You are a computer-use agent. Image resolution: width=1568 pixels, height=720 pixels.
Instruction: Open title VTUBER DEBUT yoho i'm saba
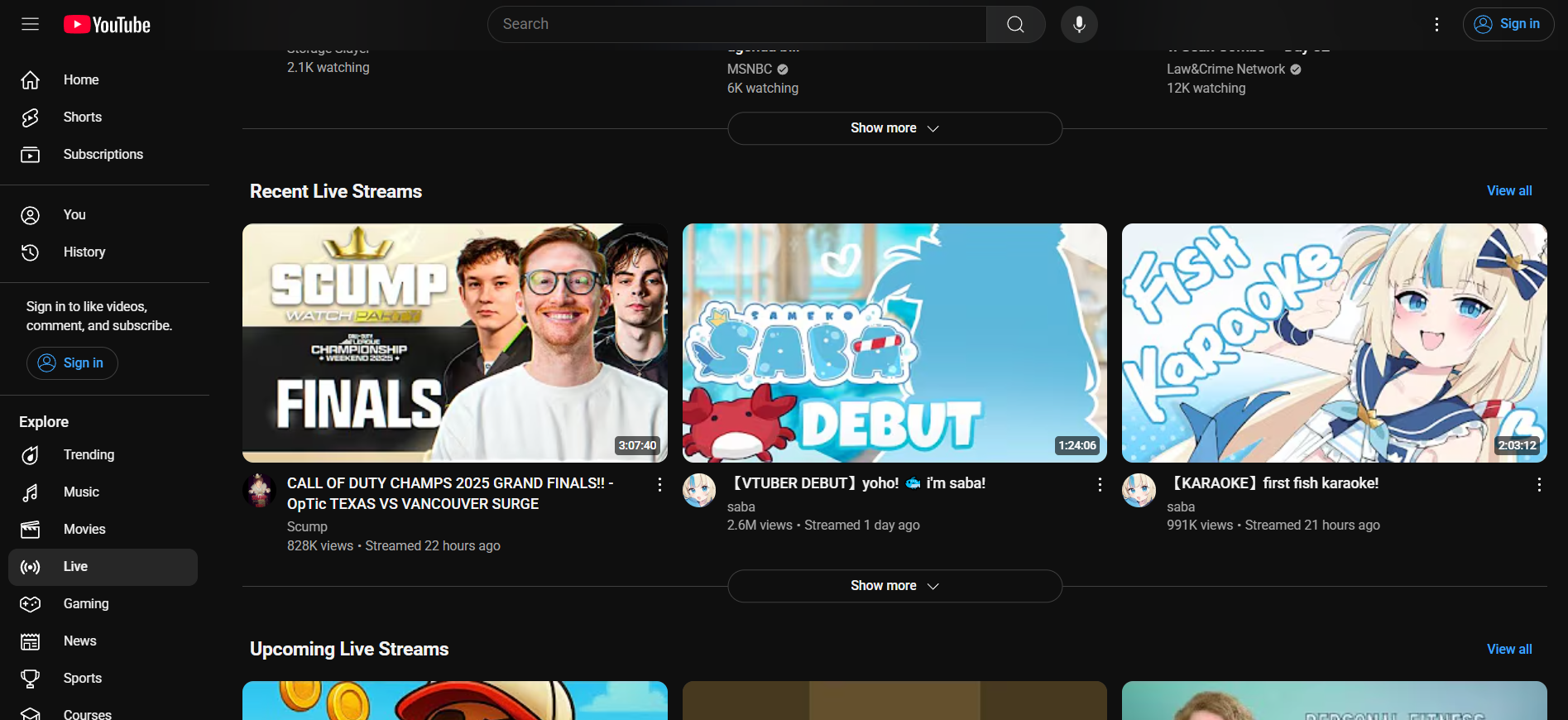pyautogui.click(x=856, y=483)
